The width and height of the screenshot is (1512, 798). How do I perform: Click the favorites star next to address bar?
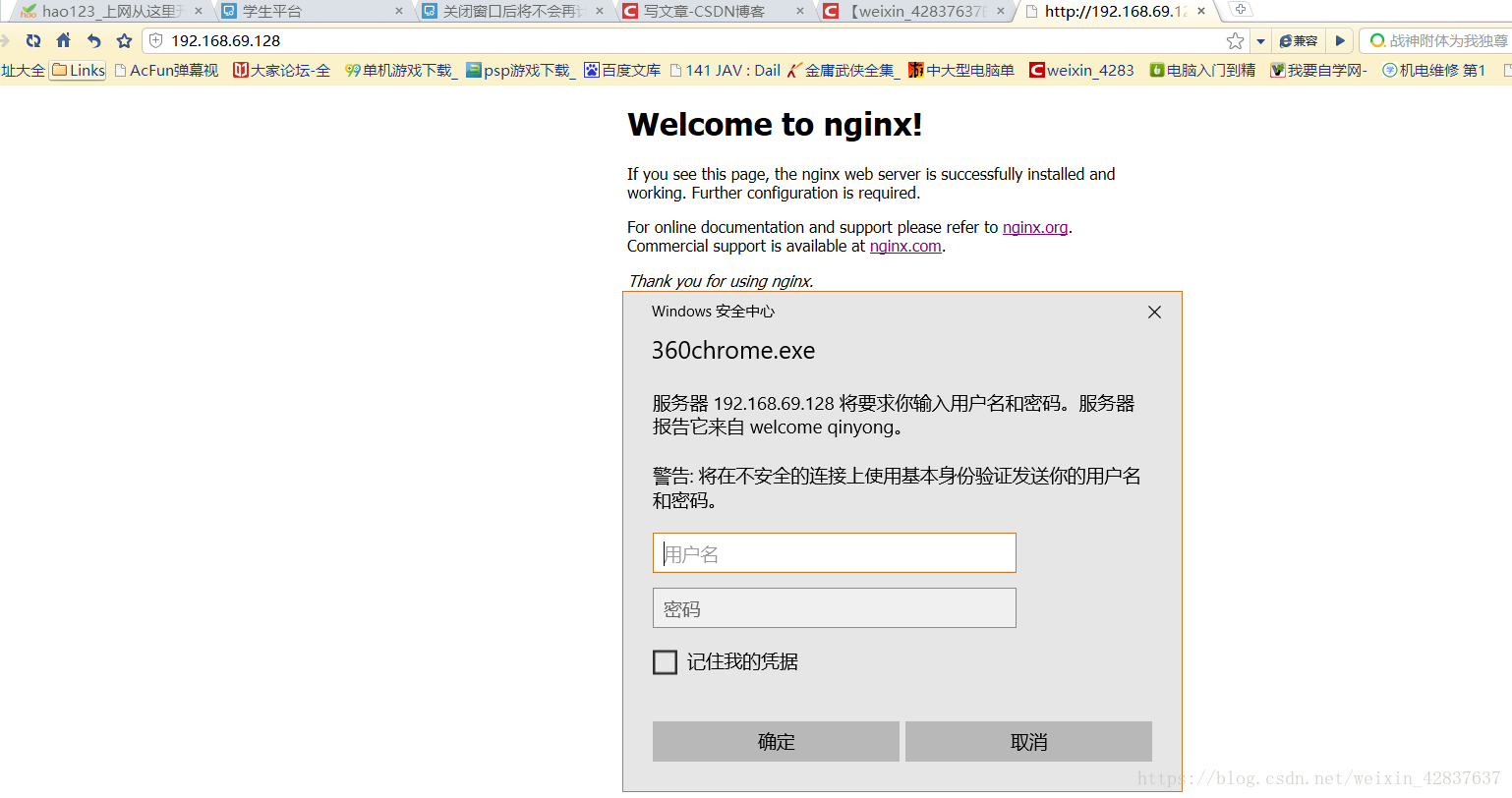pyautogui.click(x=124, y=40)
